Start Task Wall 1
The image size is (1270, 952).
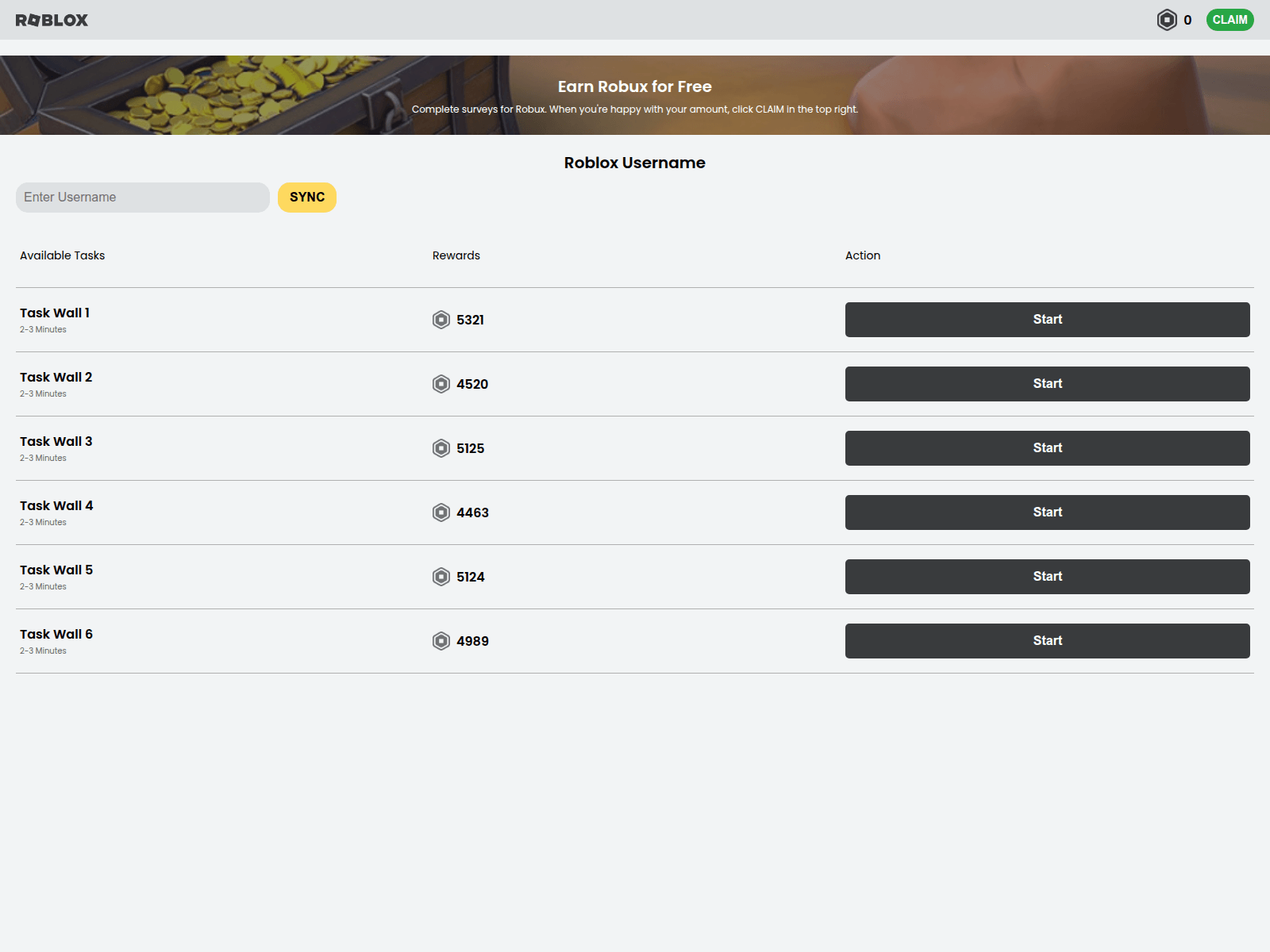1048,320
